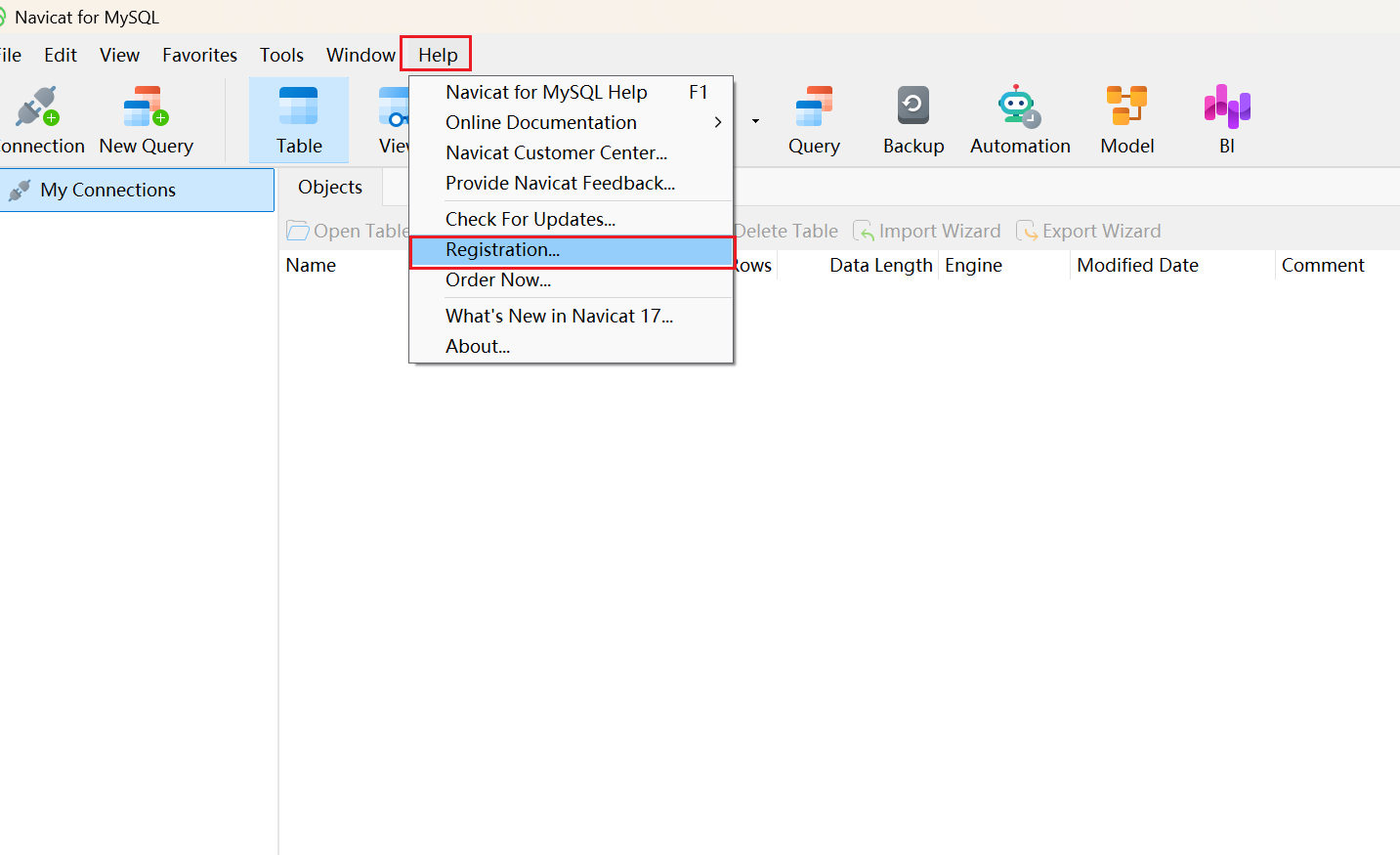The image size is (1400, 855).
Task: Open What's New in Navicat 17
Action: pos(572,316)
